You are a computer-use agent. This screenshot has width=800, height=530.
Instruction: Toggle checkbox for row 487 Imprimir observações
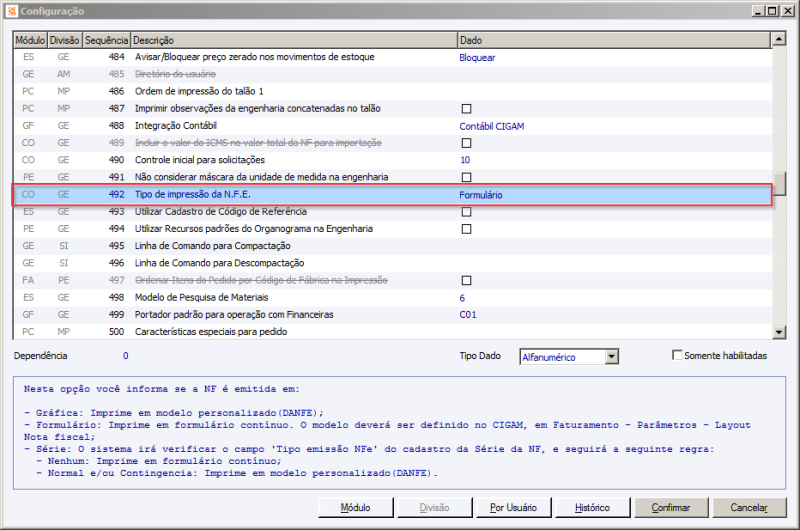coord(466,109)
